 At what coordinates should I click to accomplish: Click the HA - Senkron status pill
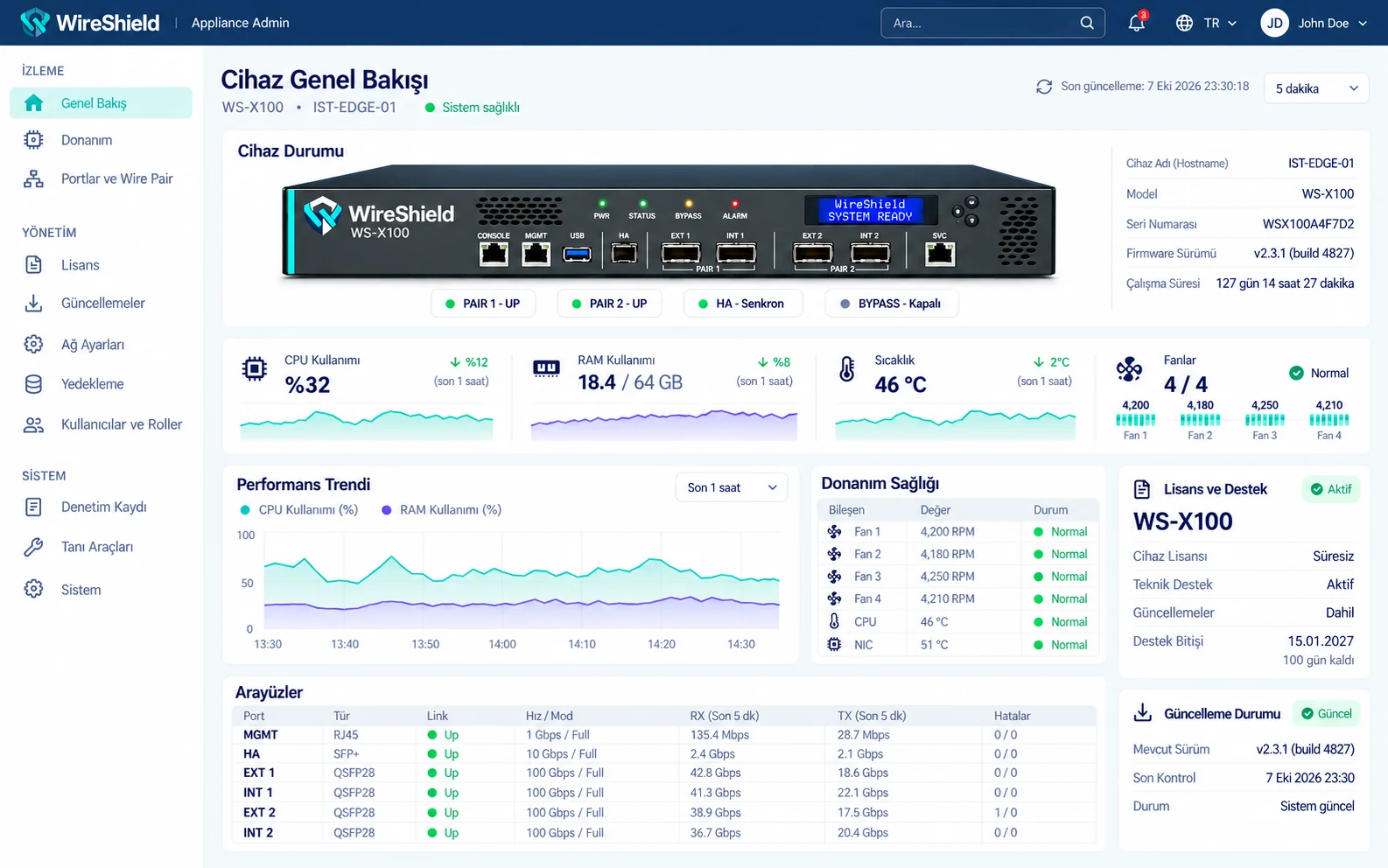(742, 304)
